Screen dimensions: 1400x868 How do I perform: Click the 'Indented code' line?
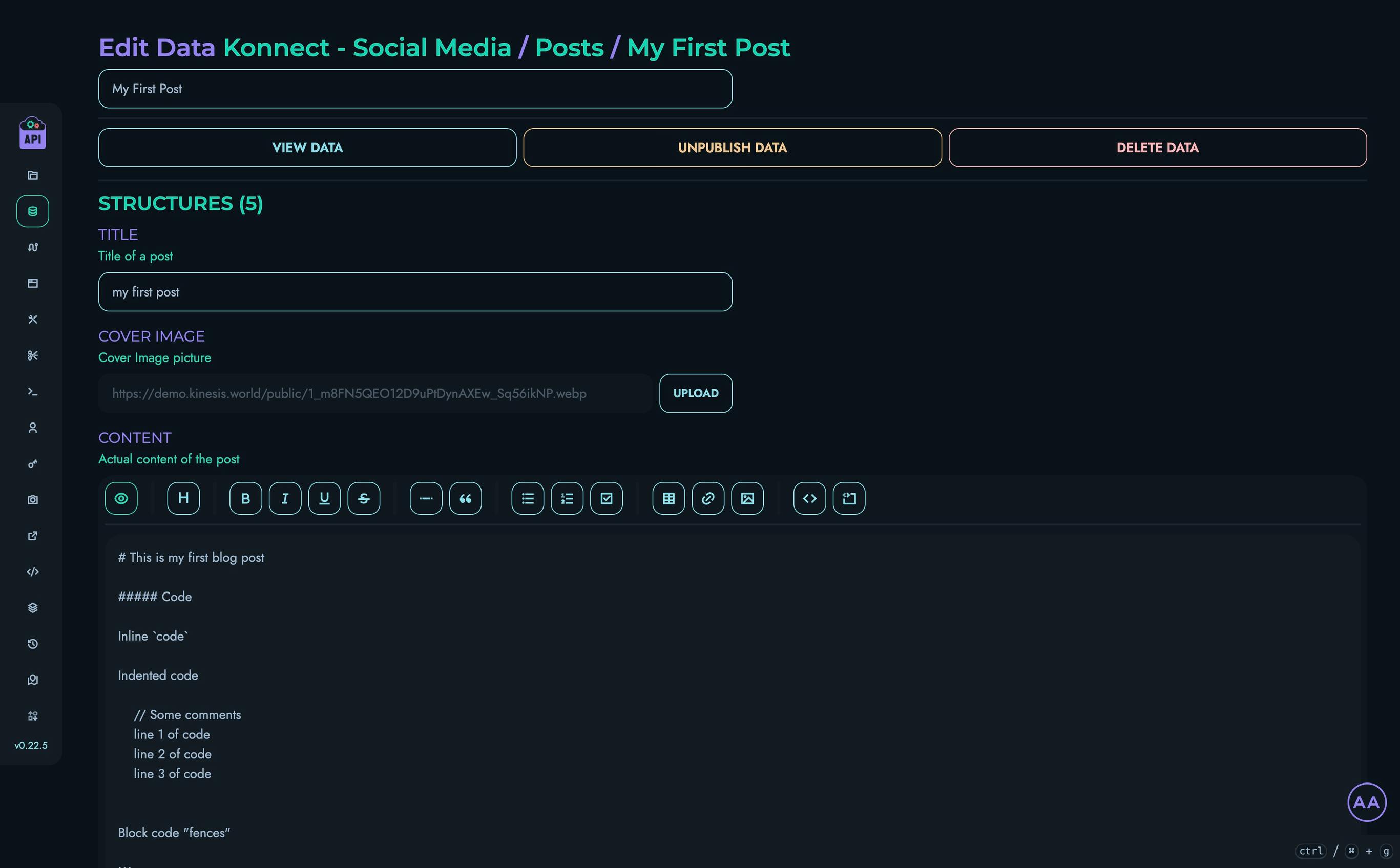tap(158, 675)
